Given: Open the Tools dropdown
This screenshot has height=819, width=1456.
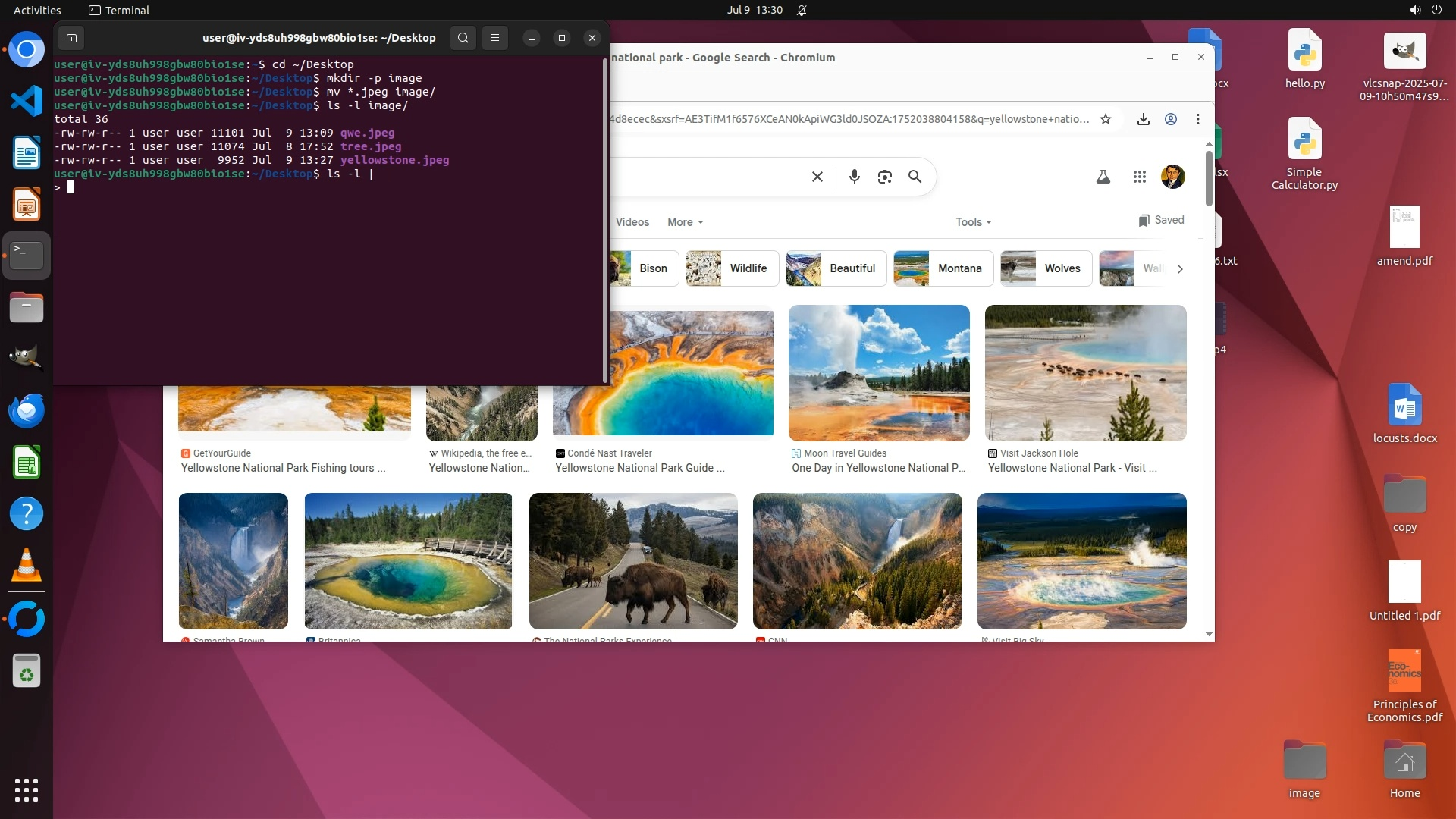Looking at the screenshot, I should pos(973,222).
